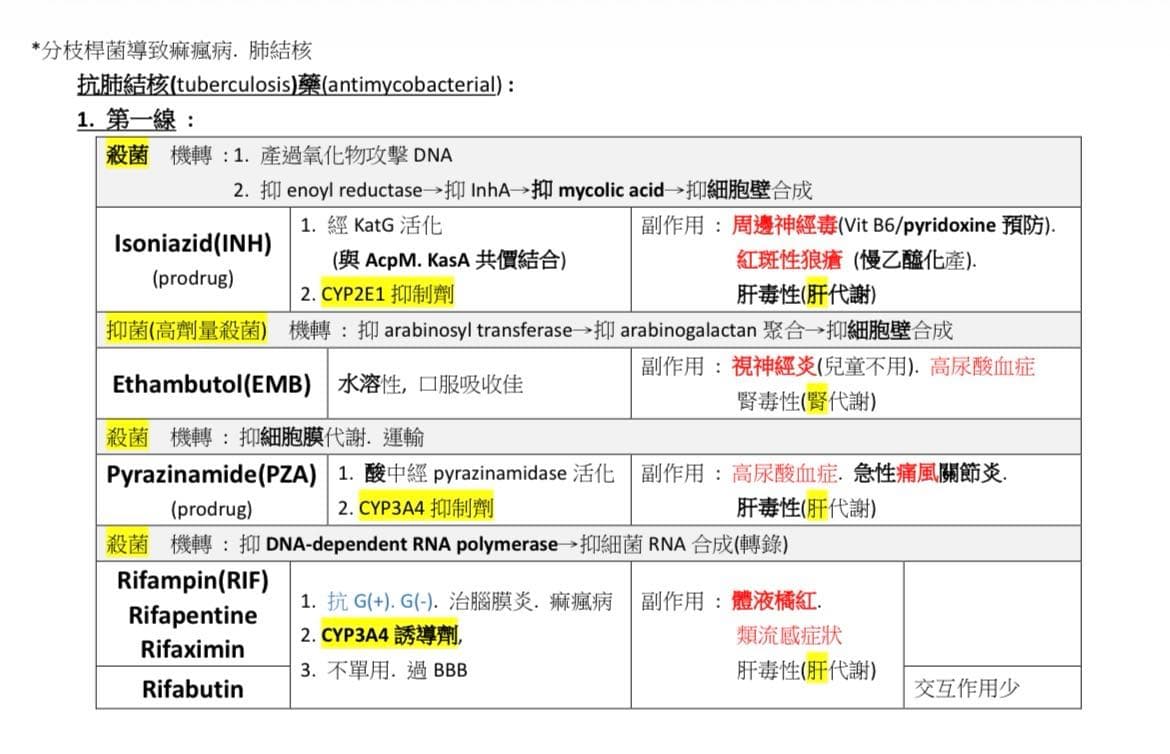Click the red 類流感症狀 text
The image size is (1170, 754).
(x=789, y=635)
